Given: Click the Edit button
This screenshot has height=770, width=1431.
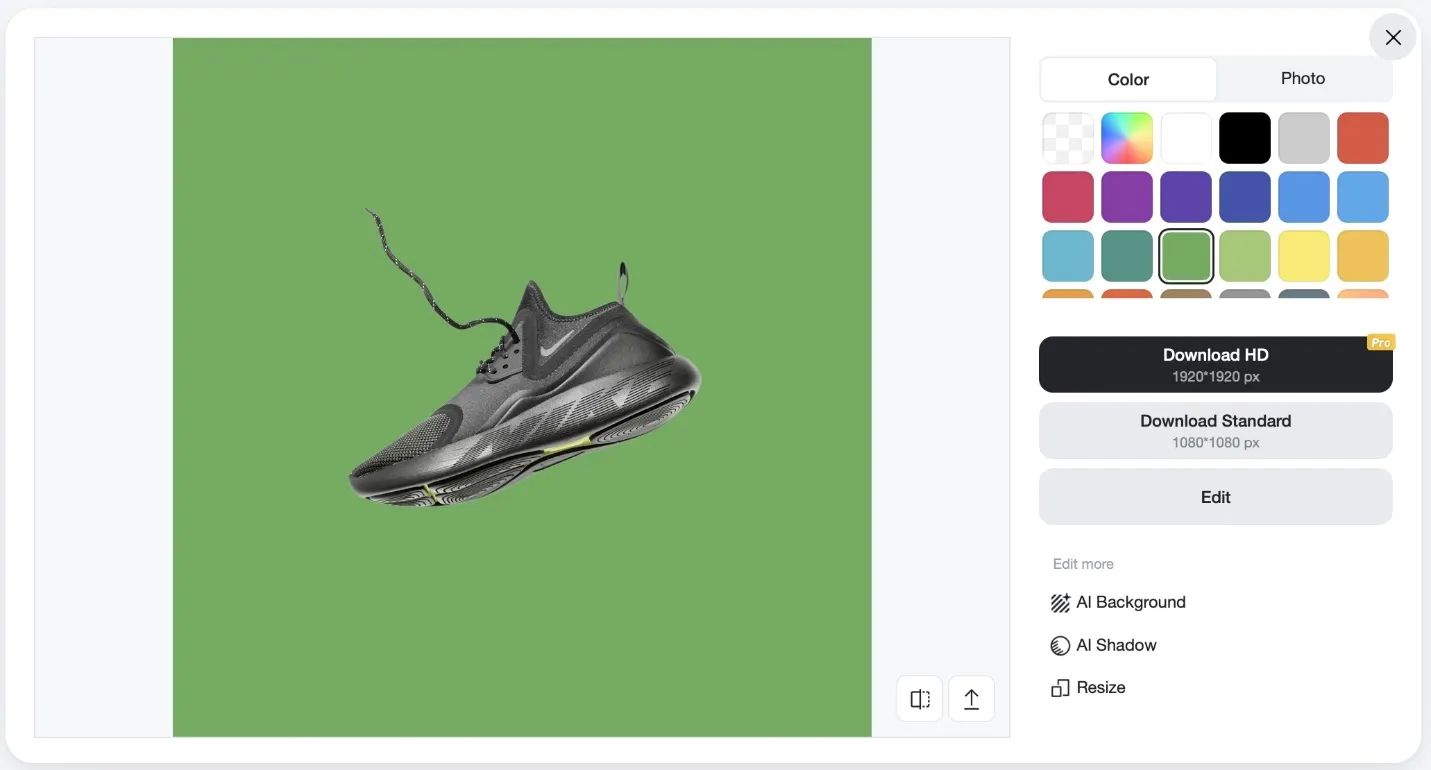Looking at the screenshot, I should click(1216, 497).
